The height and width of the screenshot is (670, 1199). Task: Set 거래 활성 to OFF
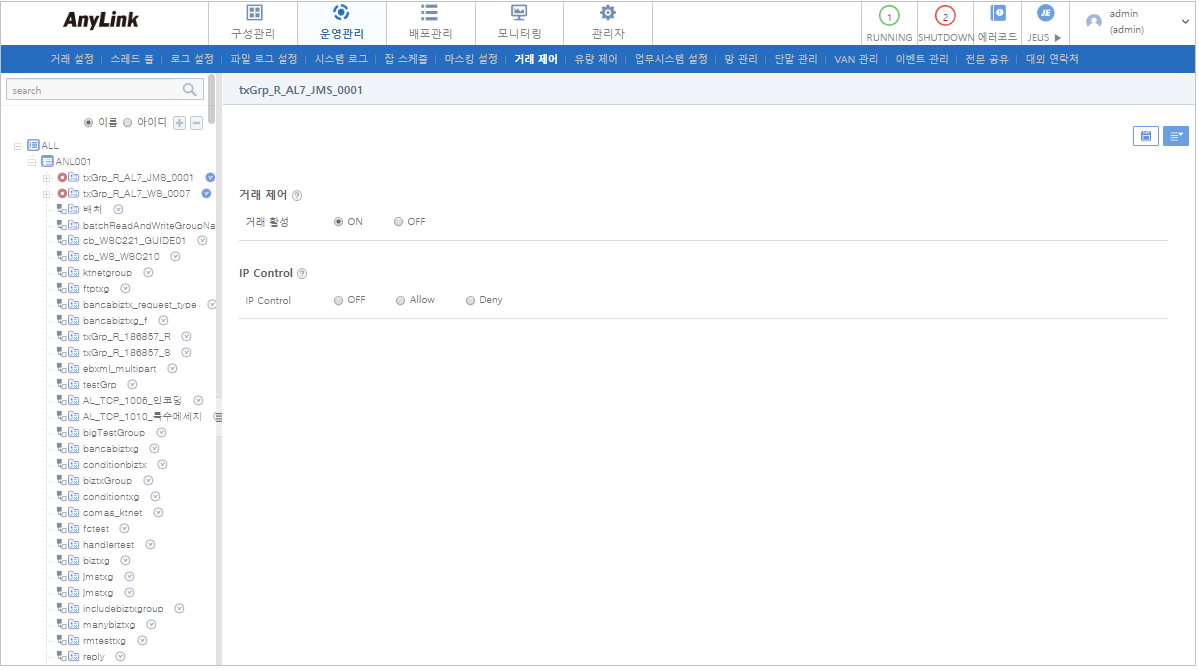point(399,222)
